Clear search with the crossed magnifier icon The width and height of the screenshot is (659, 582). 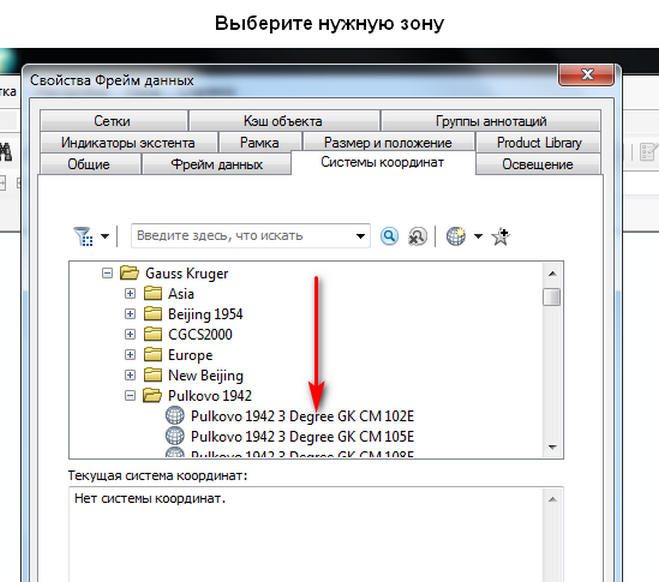click(417, 236)
